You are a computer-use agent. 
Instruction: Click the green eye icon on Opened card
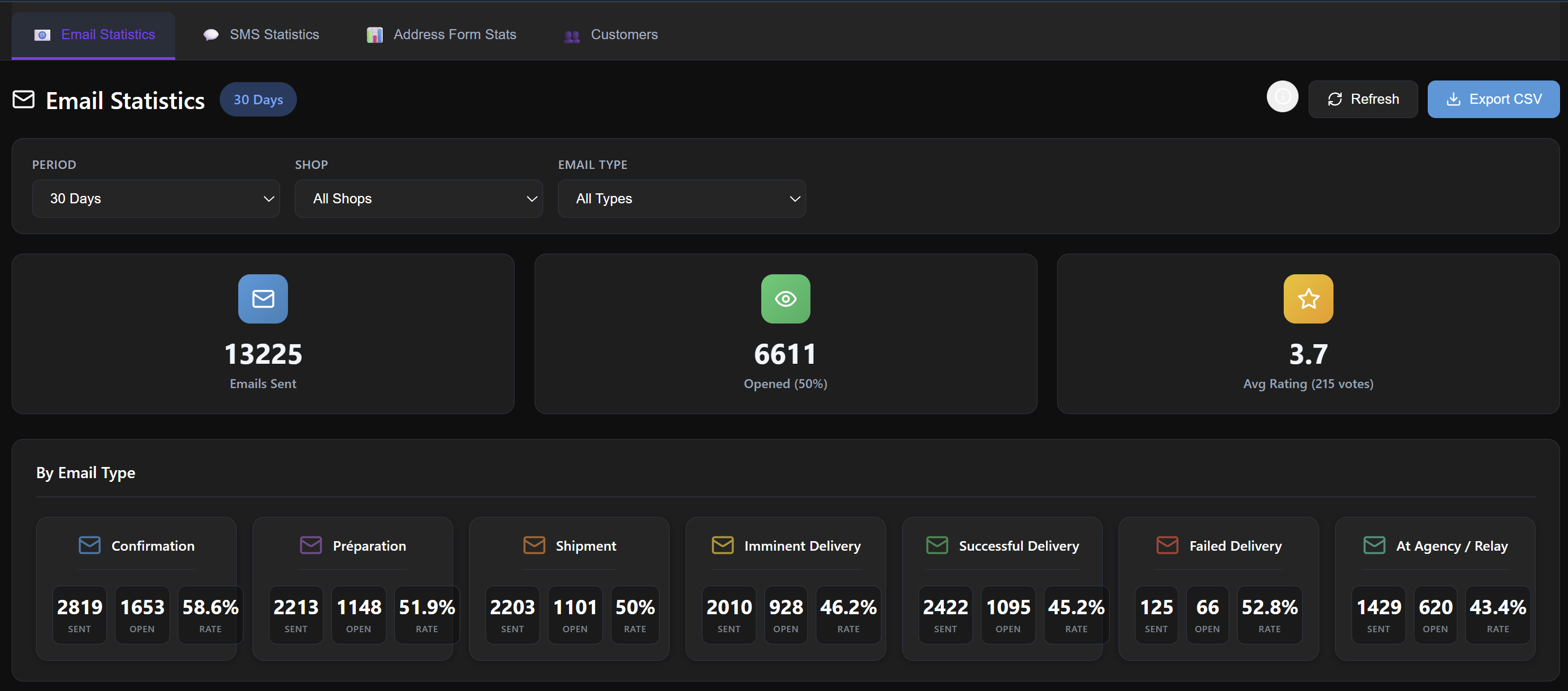click(785, 298)
